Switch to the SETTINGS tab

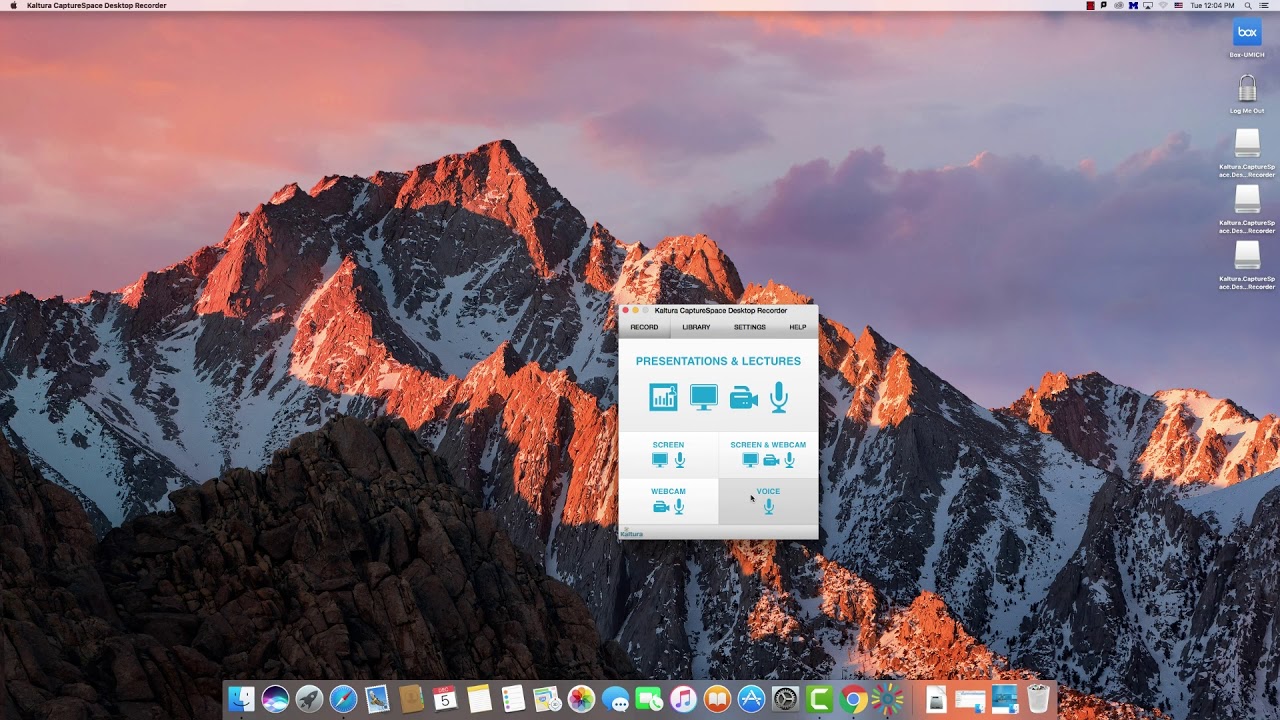point(749,327)
